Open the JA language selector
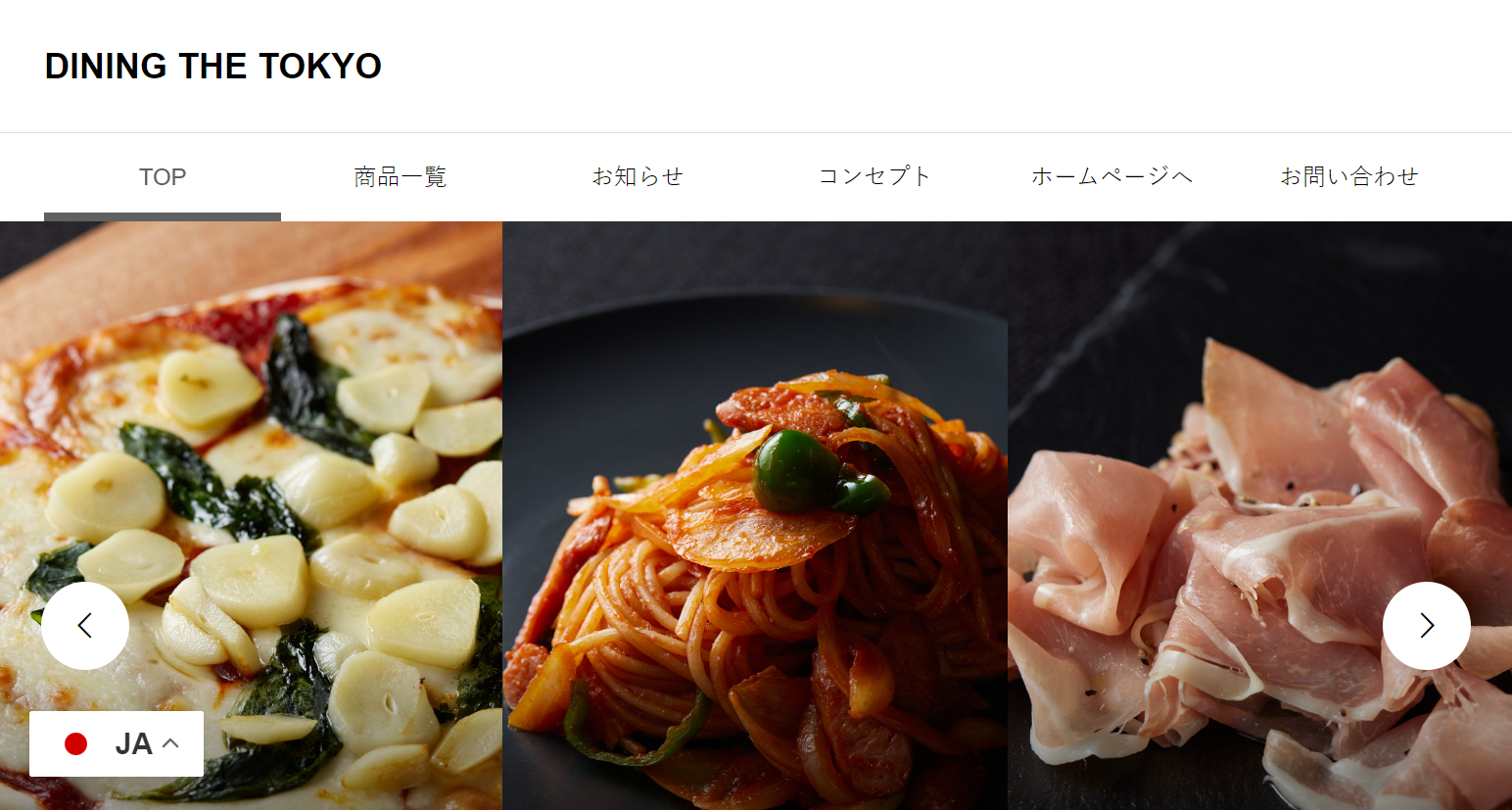 click(x=117, y=743)
